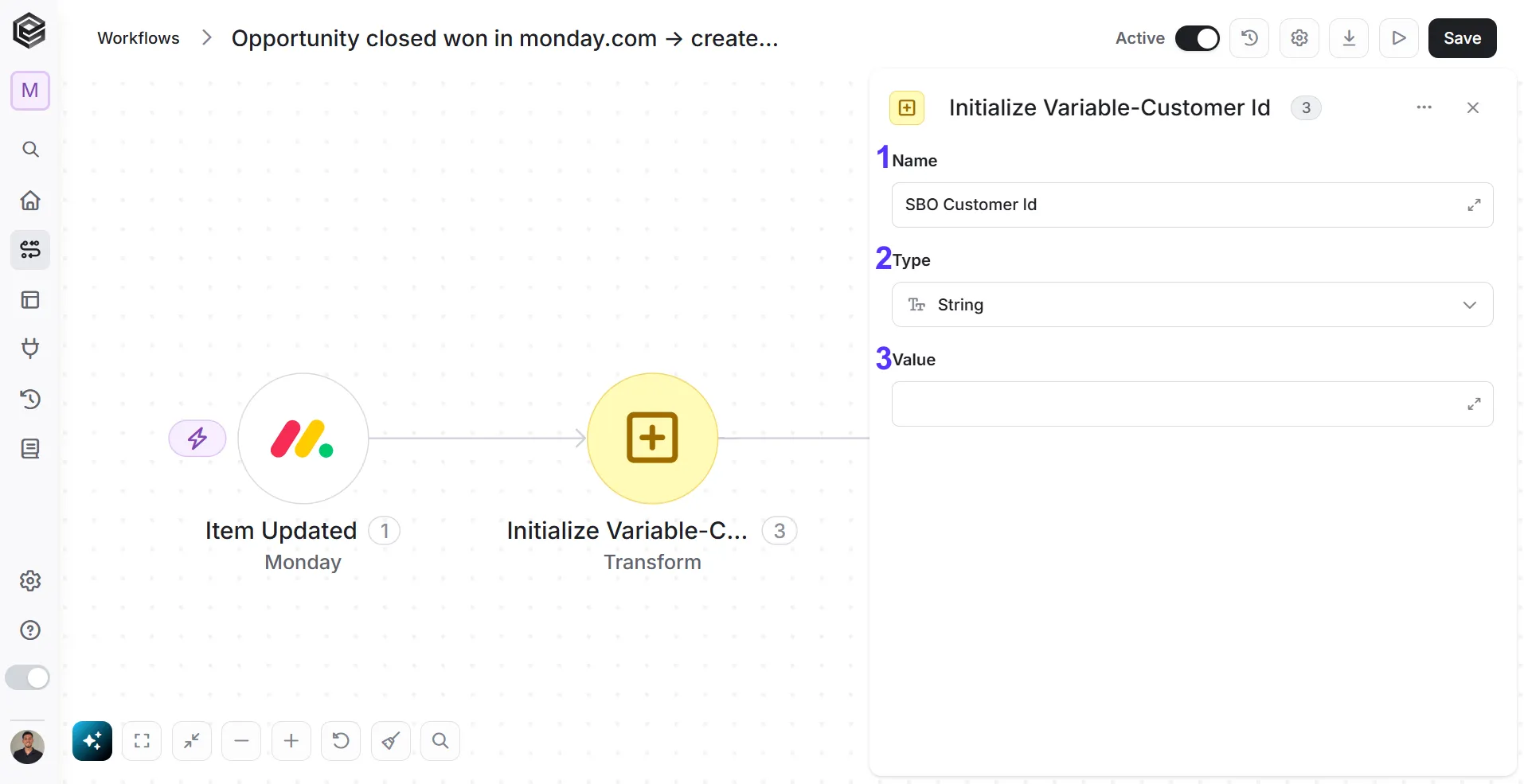Zoom out the canvas
The image size is (1524, 784).
coord(241,741)
